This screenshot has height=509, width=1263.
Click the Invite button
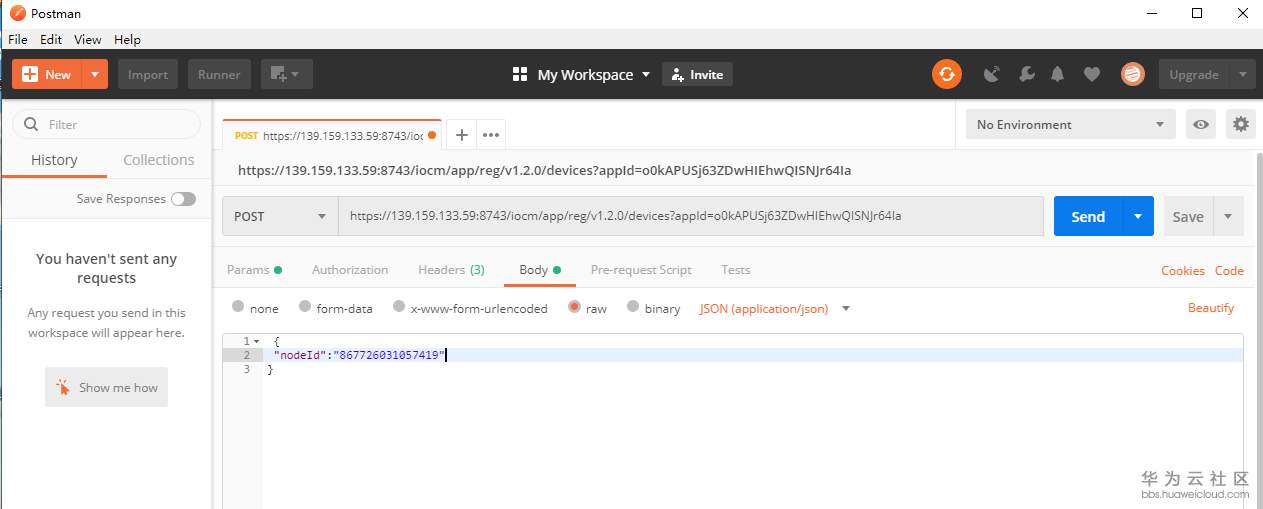click(697, 74)
